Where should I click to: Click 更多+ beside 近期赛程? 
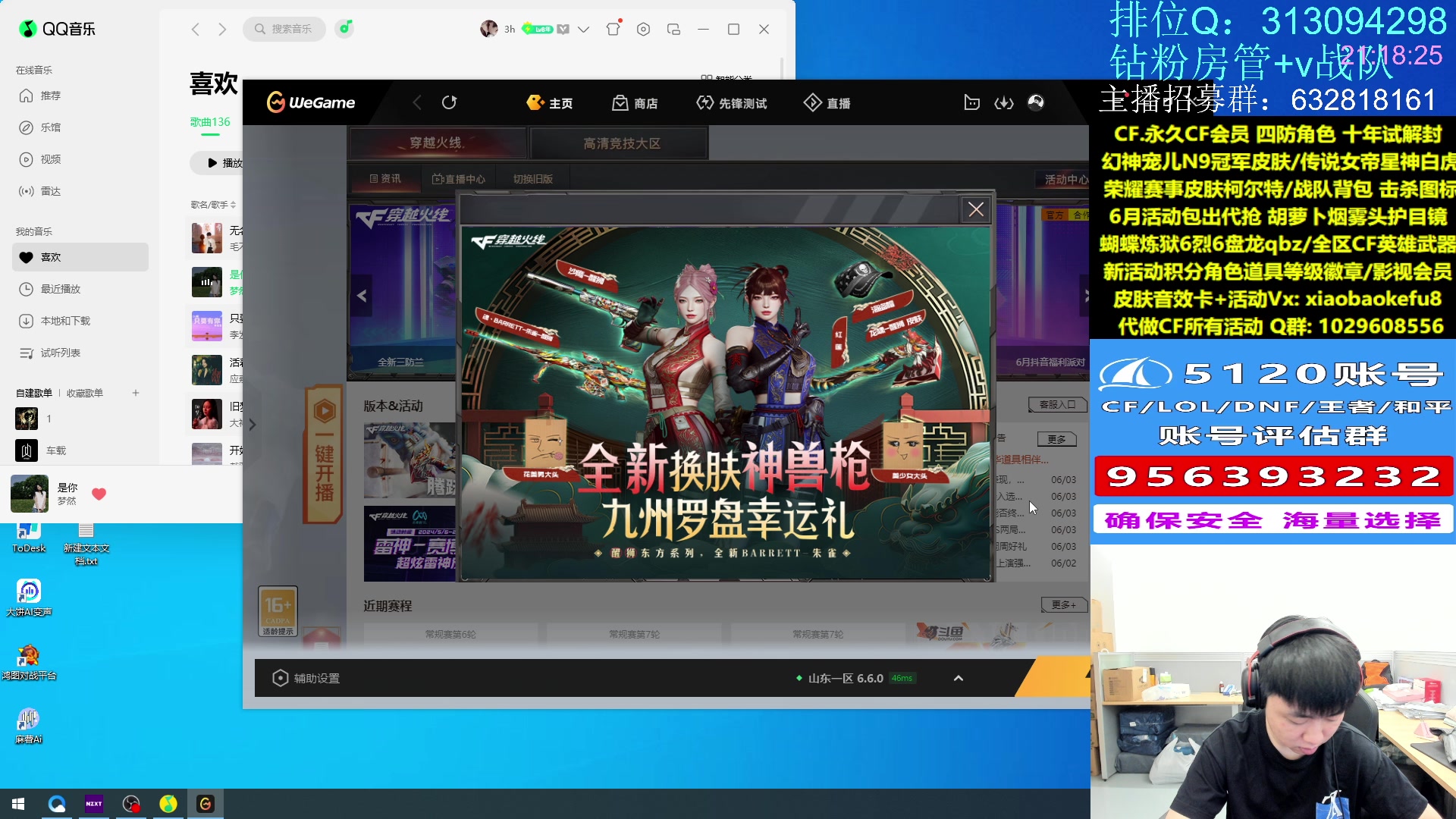click(x=1063, y=604)
